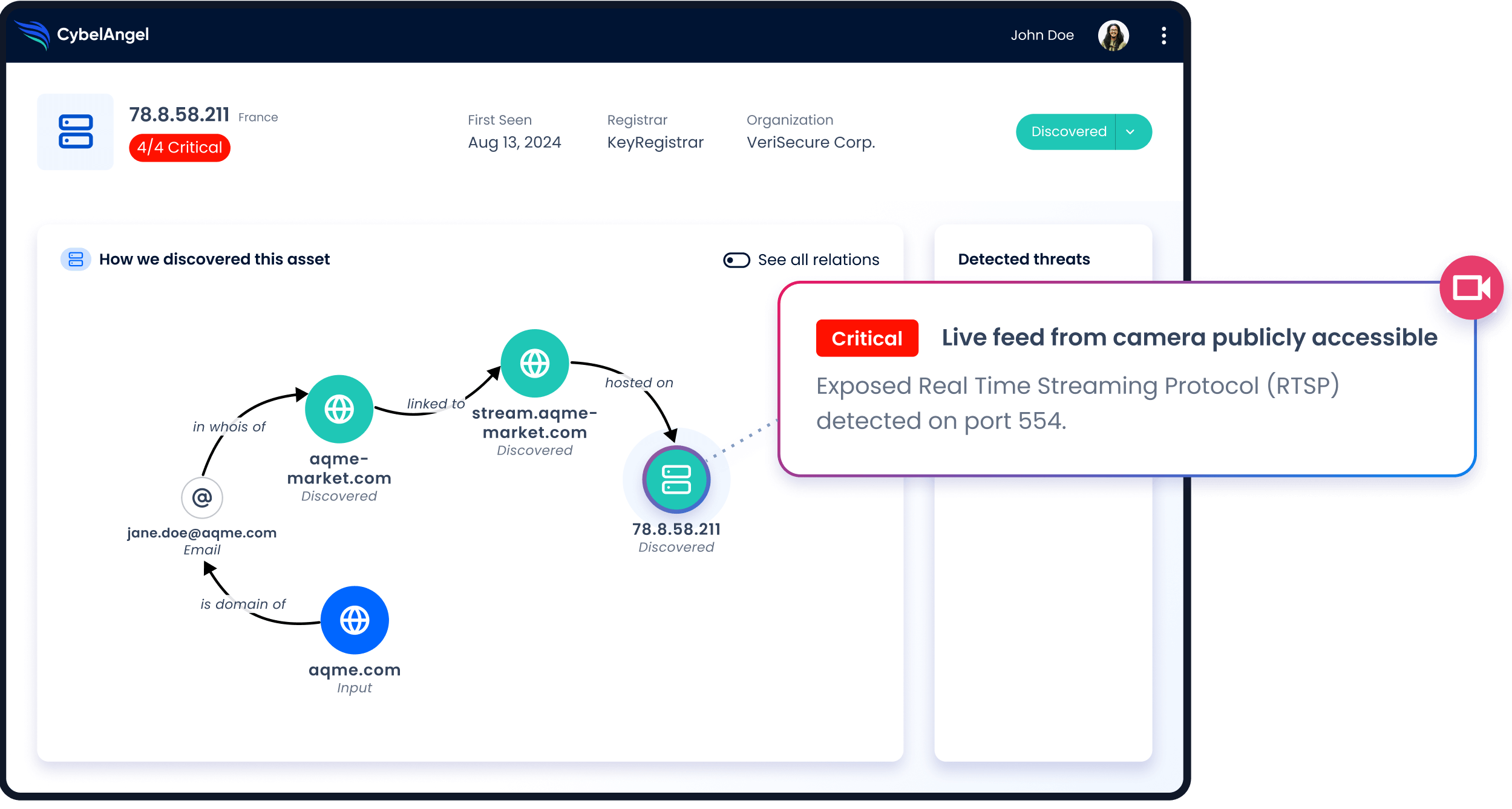
Task: Click the CybelAngel brand name
Action: (103, 34)
